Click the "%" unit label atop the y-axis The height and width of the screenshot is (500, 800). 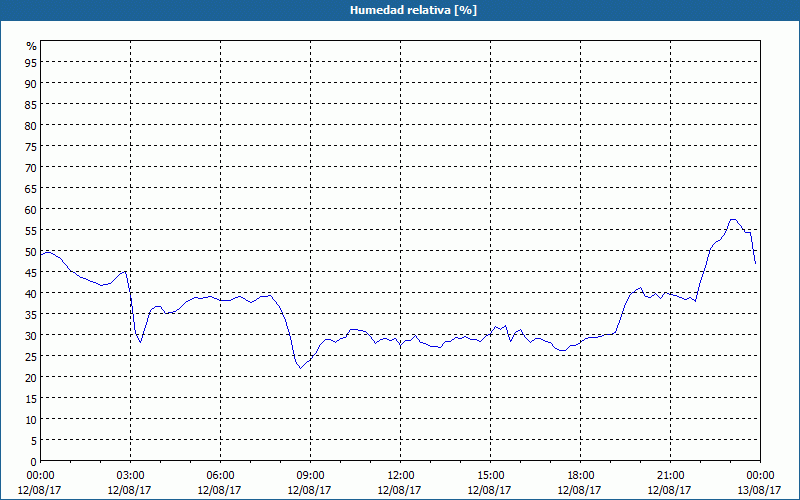click(32, 46)
